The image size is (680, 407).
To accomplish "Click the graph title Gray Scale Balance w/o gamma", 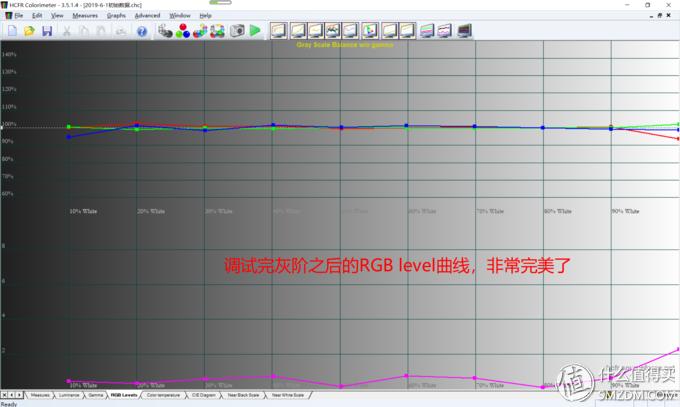I will [x=345, y=45].
